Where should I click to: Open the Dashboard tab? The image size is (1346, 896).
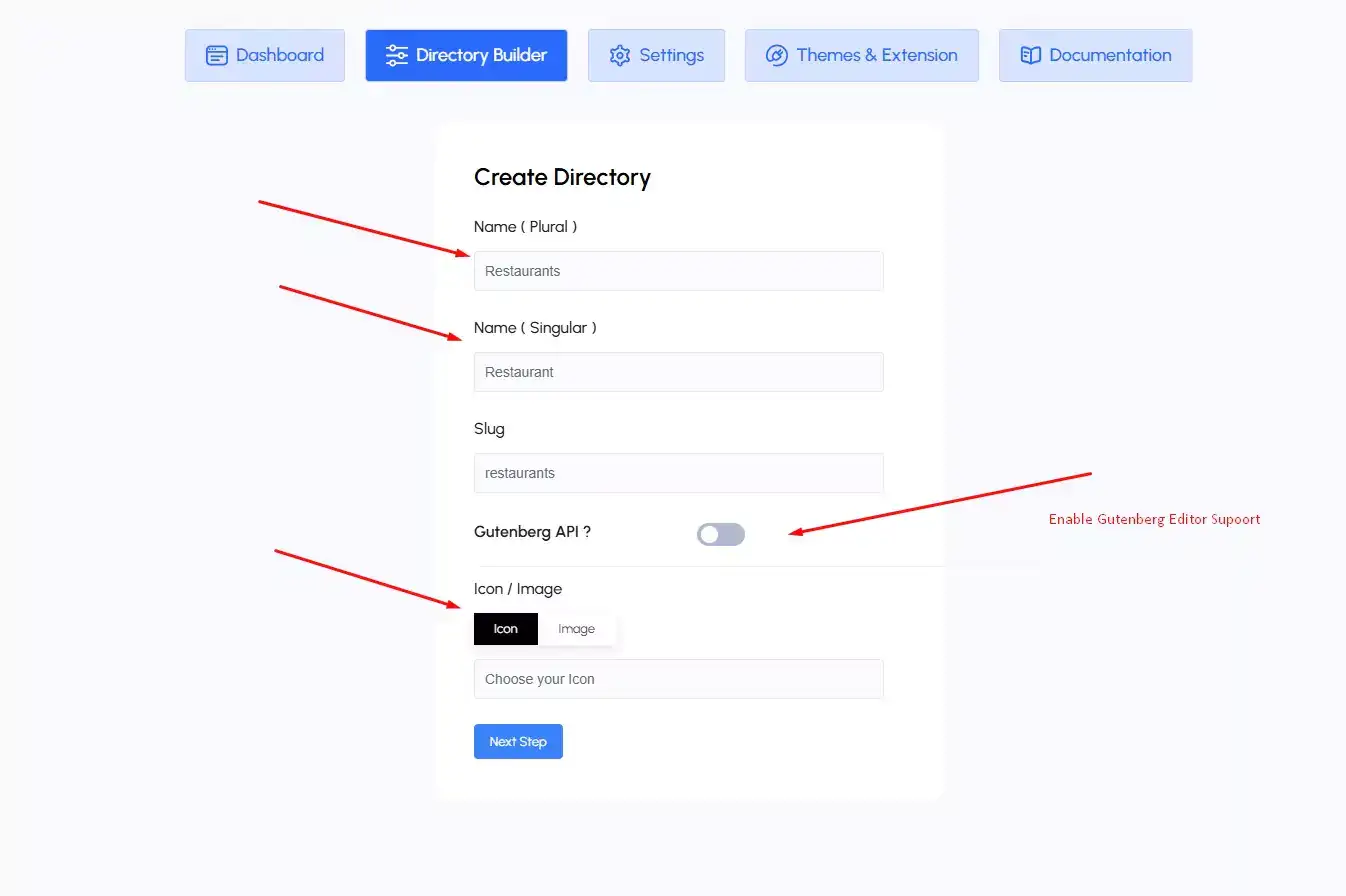coord(265,55)
